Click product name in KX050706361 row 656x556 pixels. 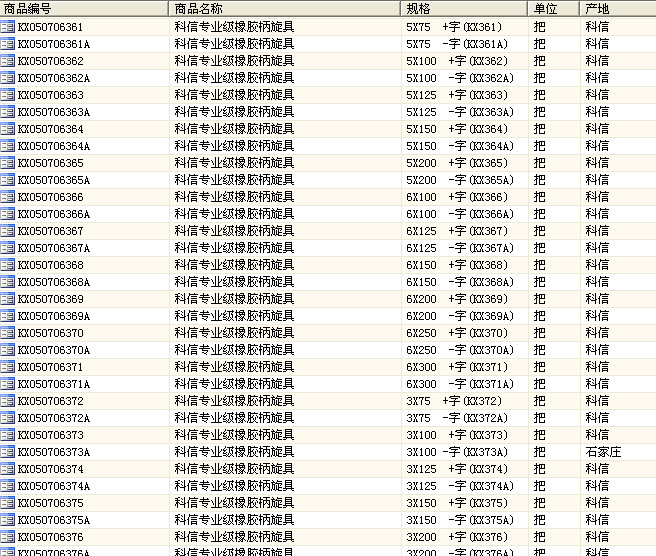[x=234, y=27]
